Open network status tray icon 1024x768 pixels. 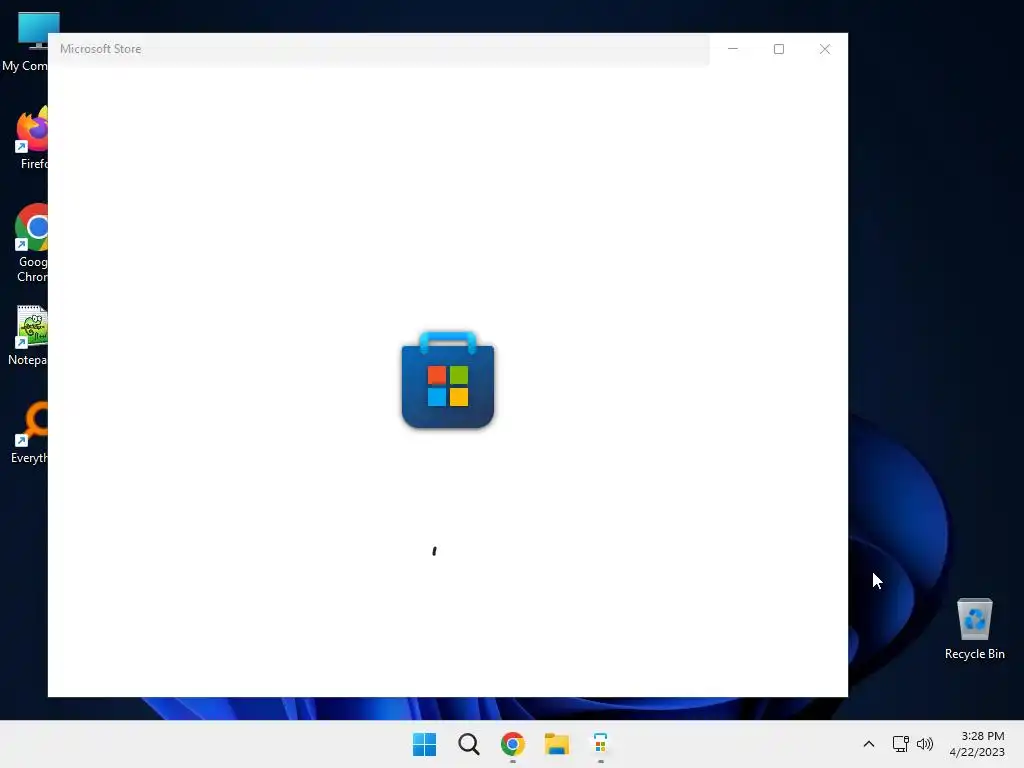pyautogui.click(x=901, y=744)
